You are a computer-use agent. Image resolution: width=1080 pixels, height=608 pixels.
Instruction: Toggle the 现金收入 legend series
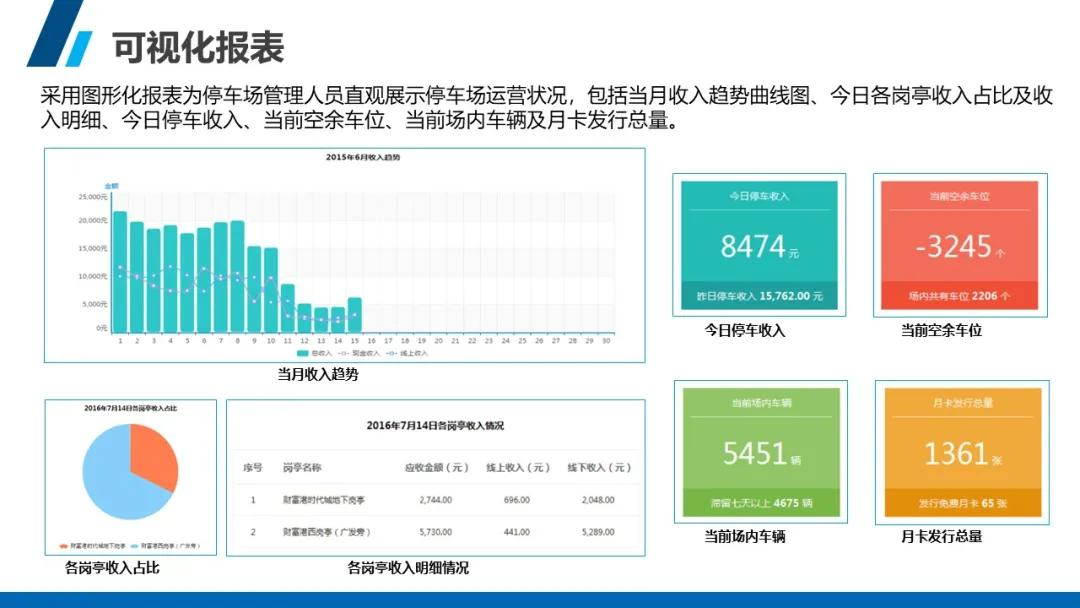pyautogui.click(x=359, y=353)
